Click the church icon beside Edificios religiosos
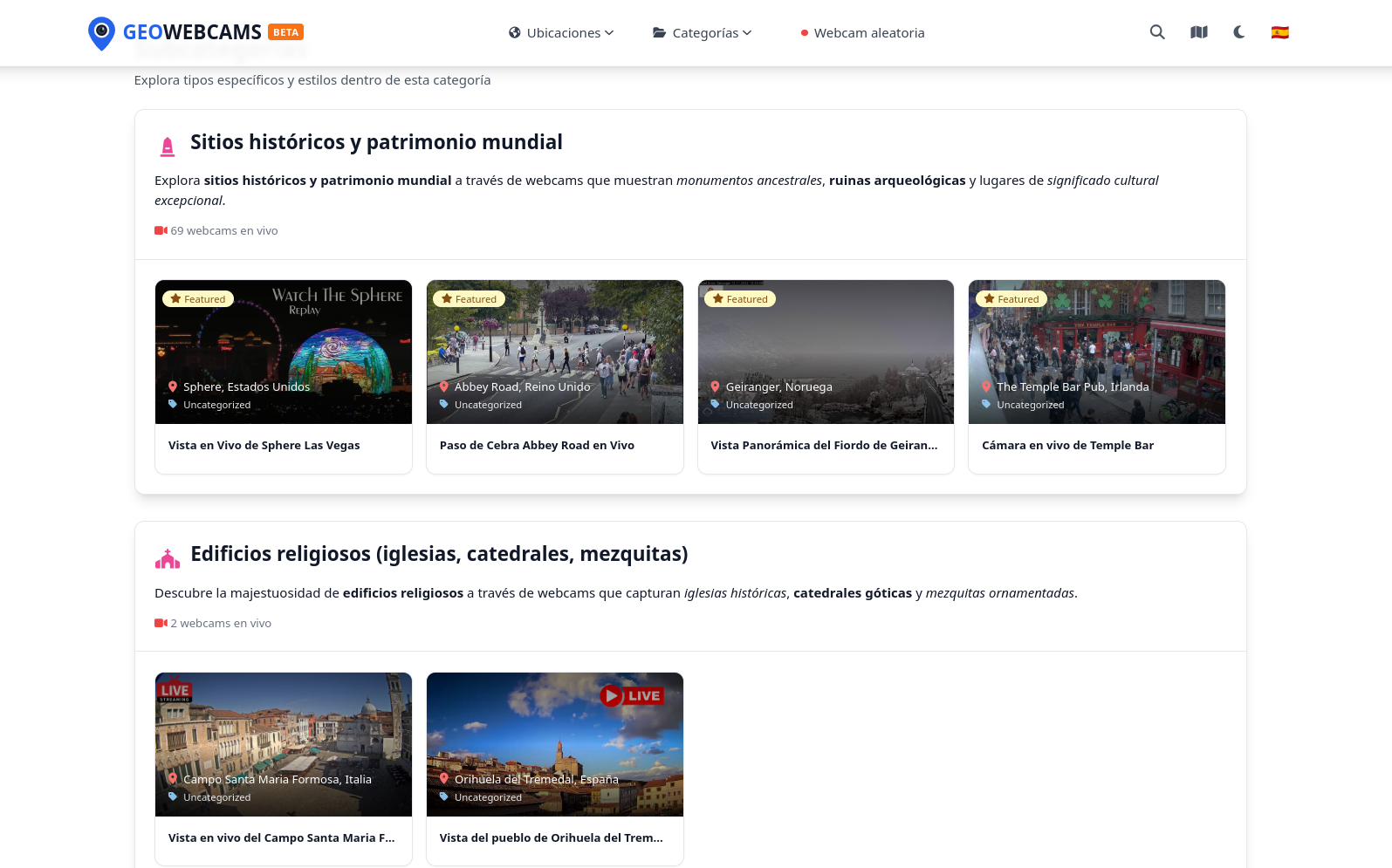Image resolution: width=1392 pixels, height=868 pixels. coord(168,559)
